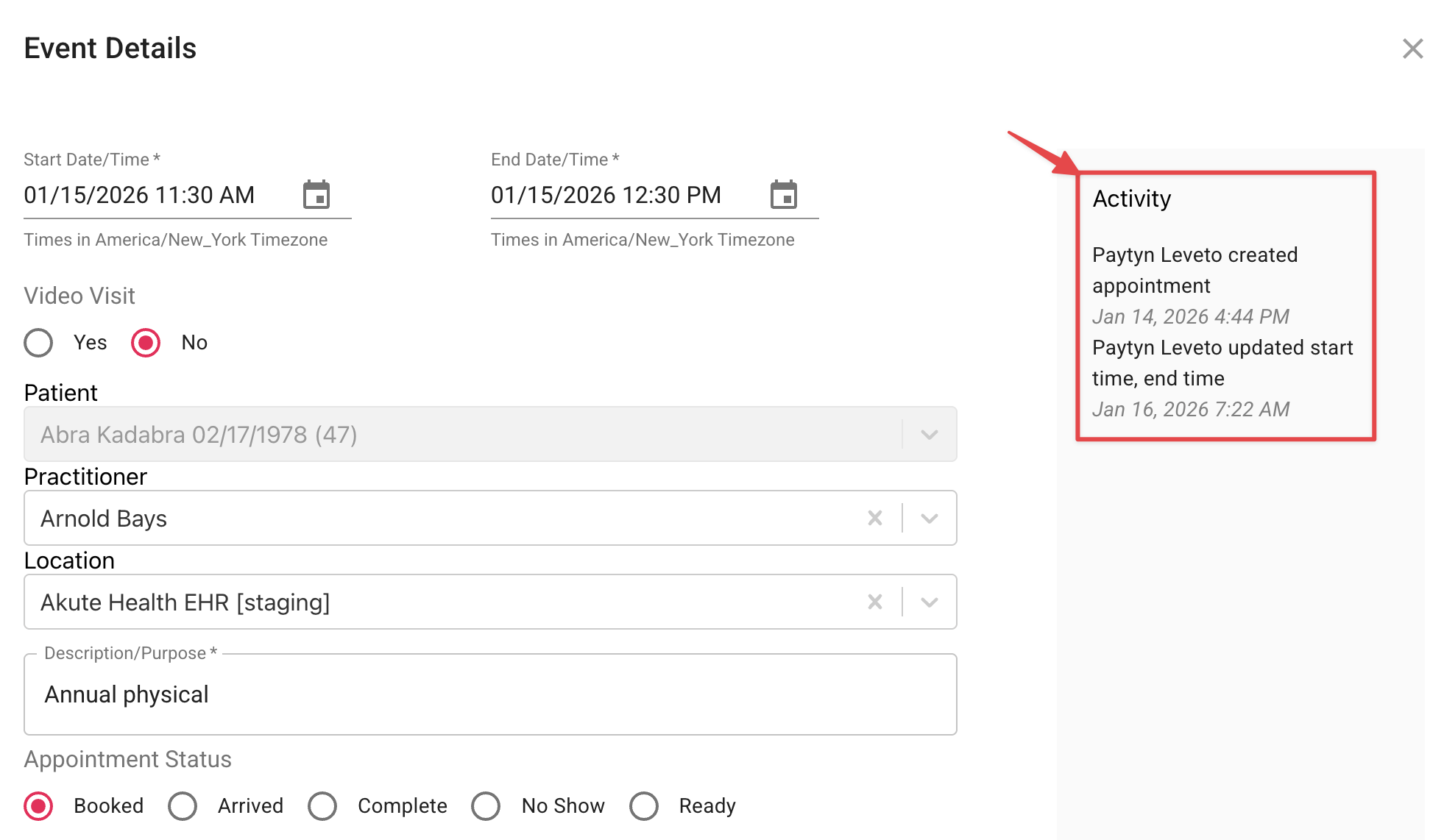
Task: Select the Booked appointment status
Action: (38, 806)
